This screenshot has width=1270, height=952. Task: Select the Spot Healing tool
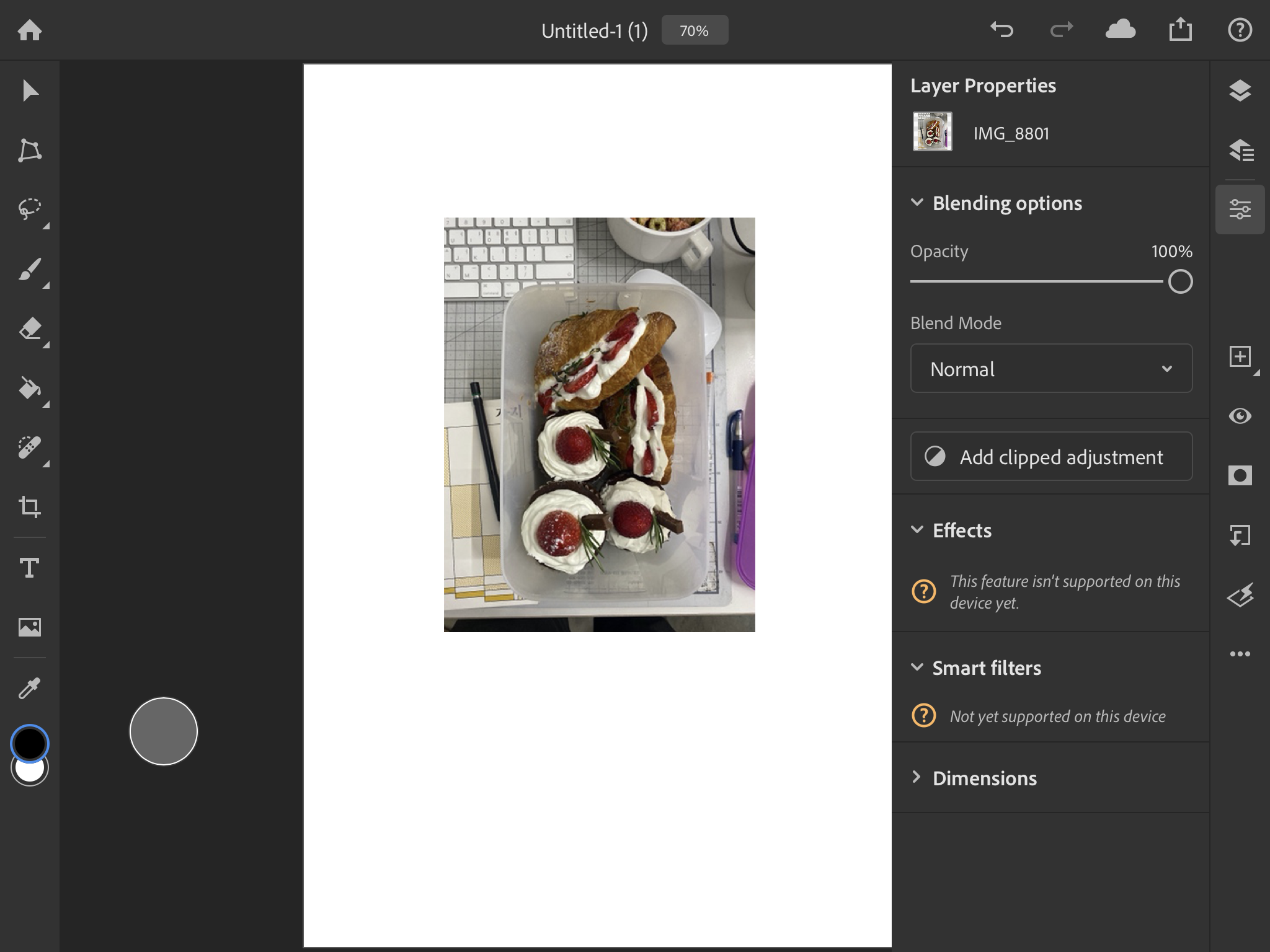click(29, 447)
